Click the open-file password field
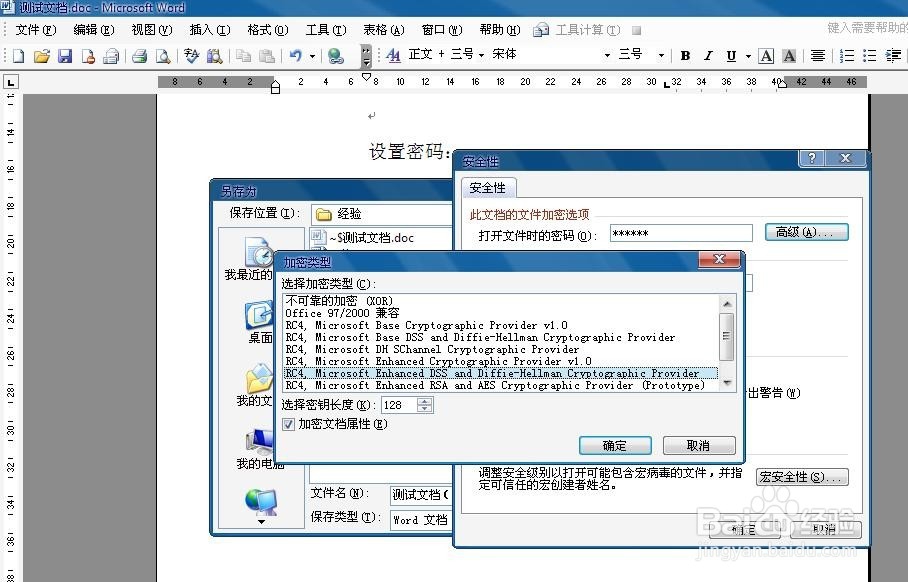 click(x=681, y=233)
